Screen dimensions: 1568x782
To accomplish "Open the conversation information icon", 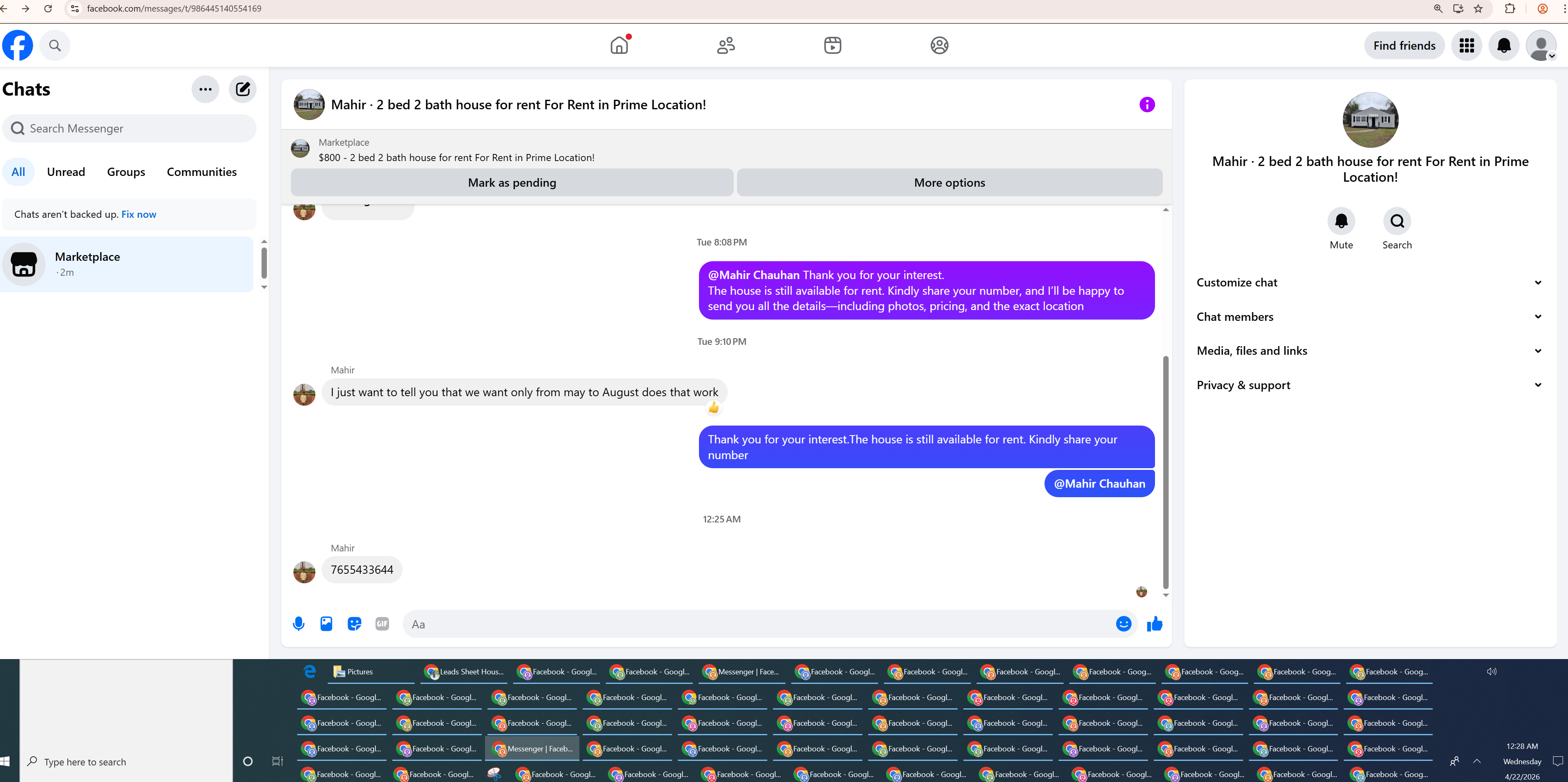I will pos(1147,105).
